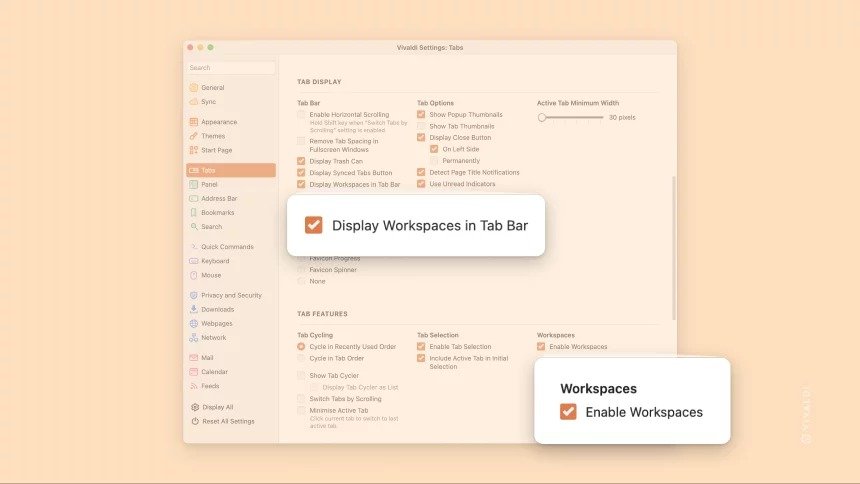Check Display Tab Cycler as List
The height and width of the screenshot is (484, 860).
click(314, 387)
